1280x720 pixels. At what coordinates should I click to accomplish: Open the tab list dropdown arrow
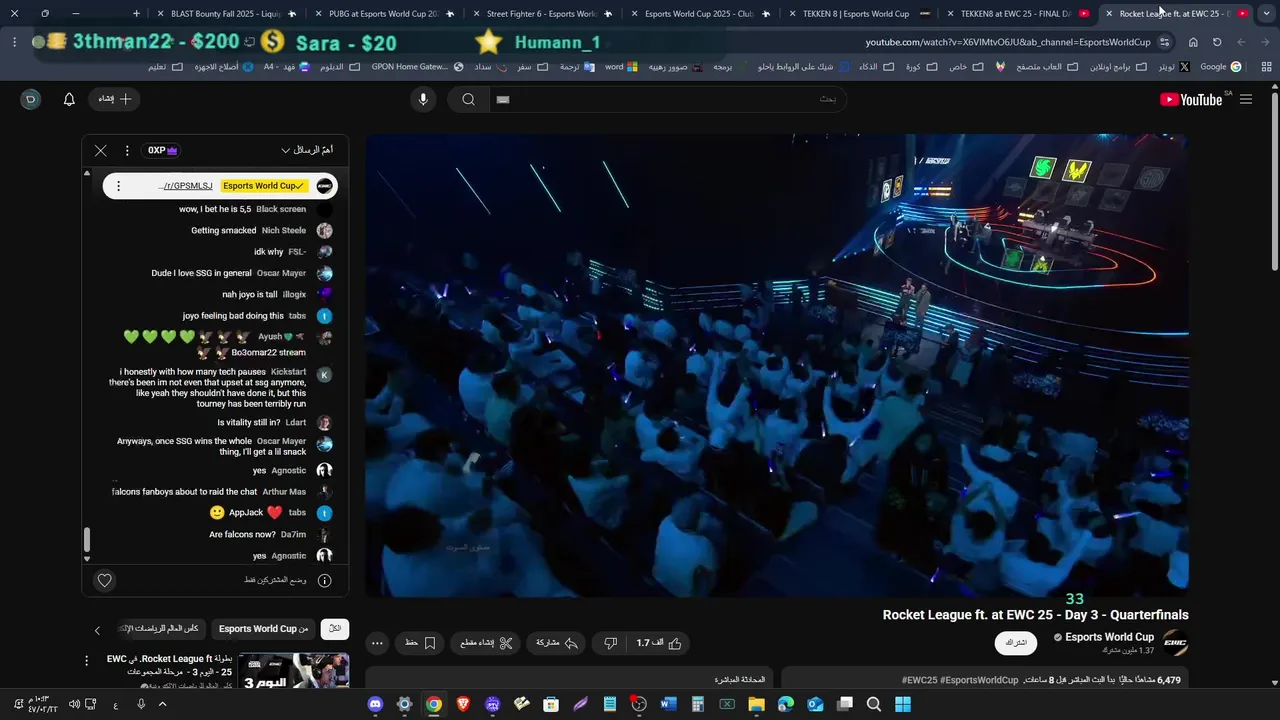pos(1266,14)
